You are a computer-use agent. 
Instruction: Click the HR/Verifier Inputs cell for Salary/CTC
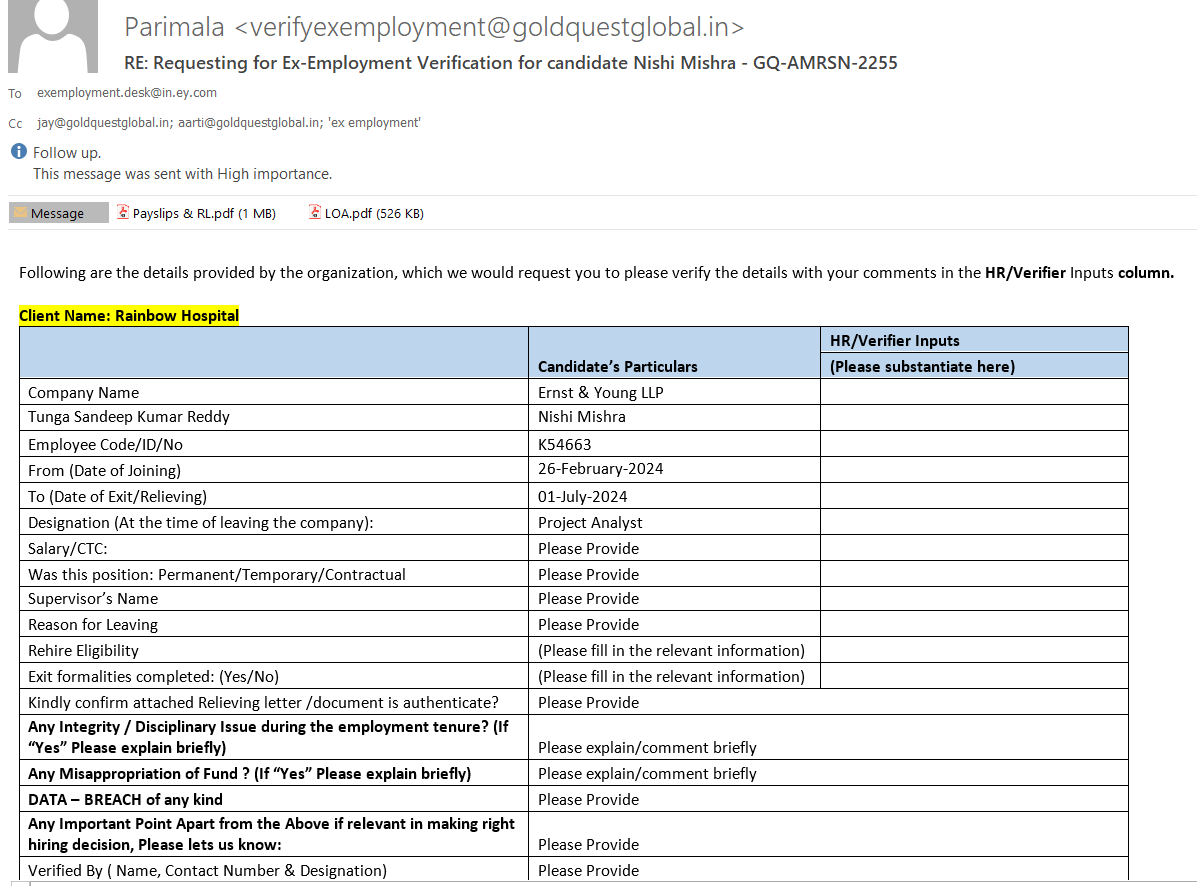(x=973, y=548)
